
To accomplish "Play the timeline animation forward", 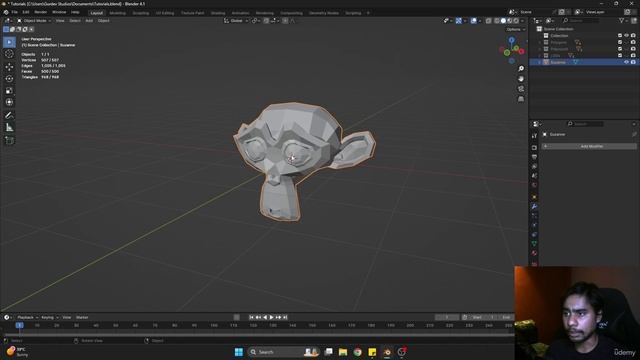I will pyautogui.click(x=271, y=317).
